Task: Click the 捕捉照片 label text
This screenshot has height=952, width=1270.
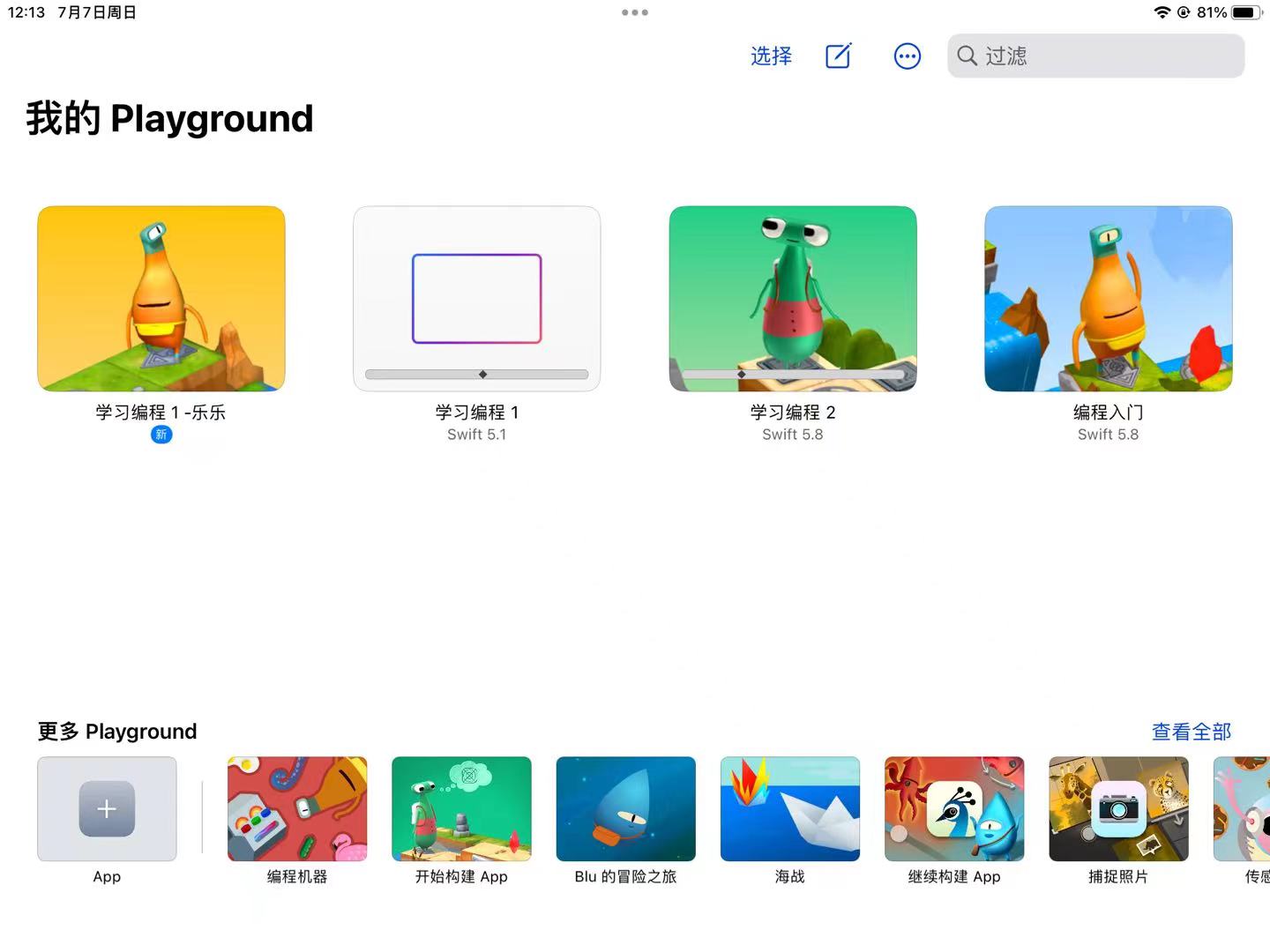Action: [x=1118, y=877]
